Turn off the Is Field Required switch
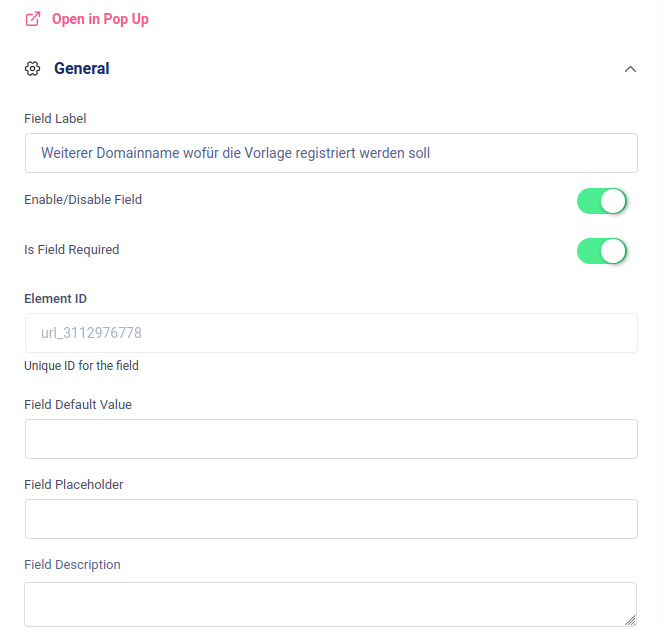The height and width of the screenshot is (630, 667). pos(601,251)
